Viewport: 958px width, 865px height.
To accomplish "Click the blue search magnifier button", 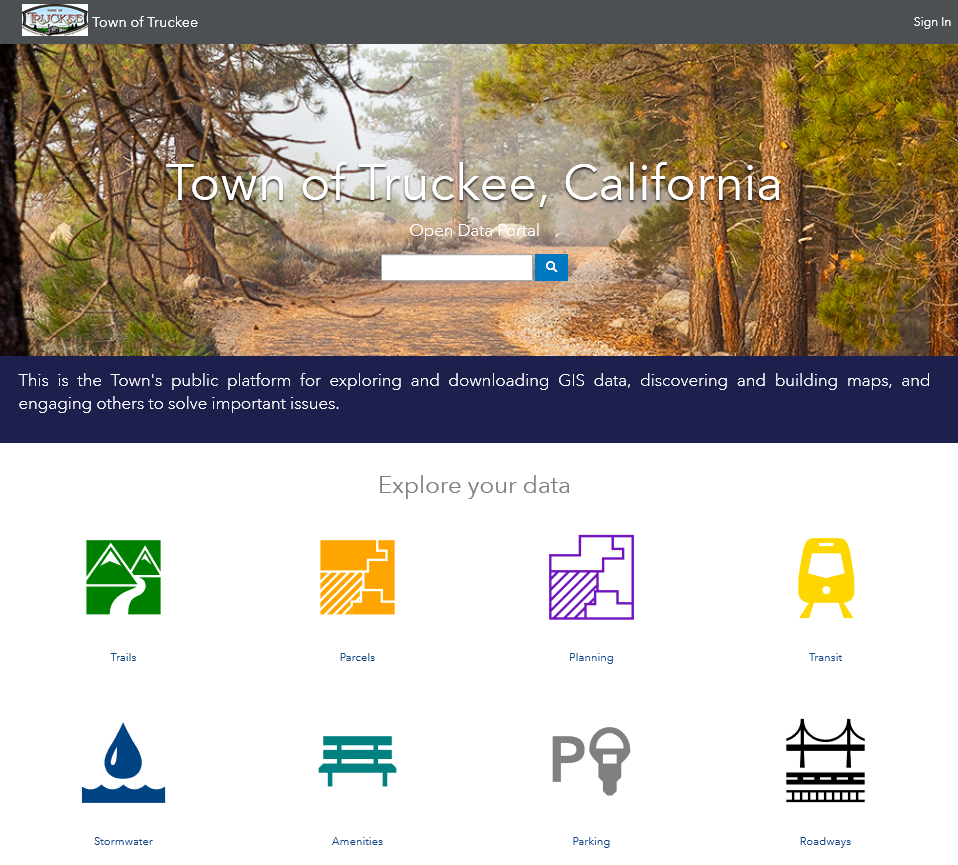I will click(x=551, y=267).
